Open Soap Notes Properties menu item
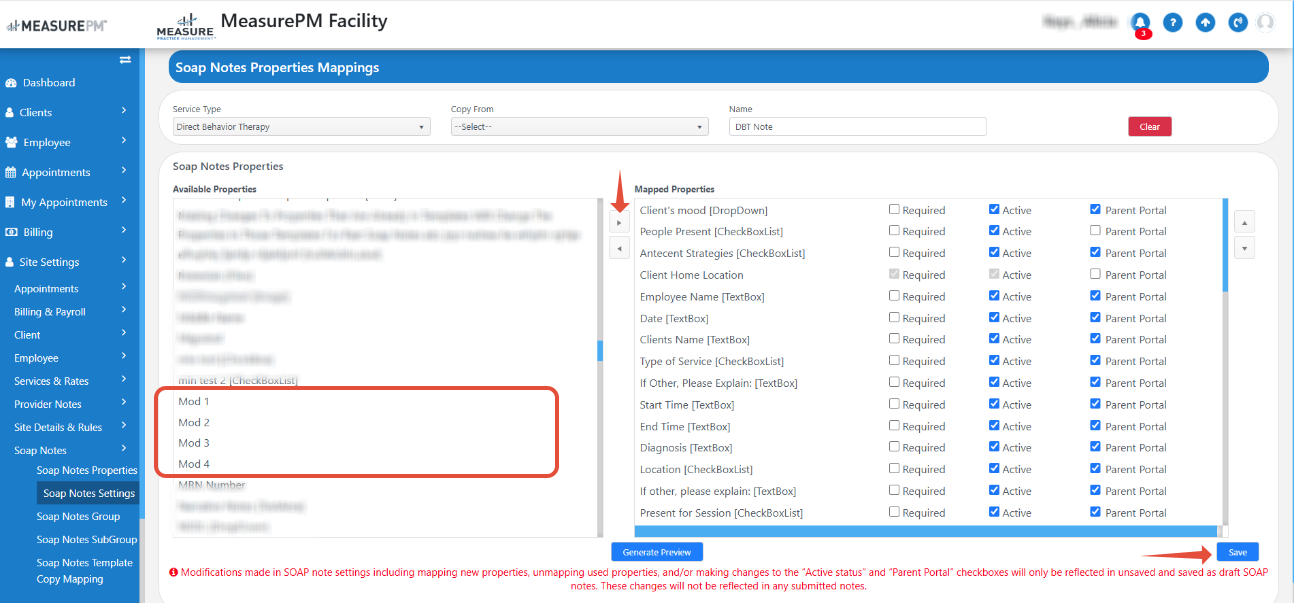 click(87, 470)
